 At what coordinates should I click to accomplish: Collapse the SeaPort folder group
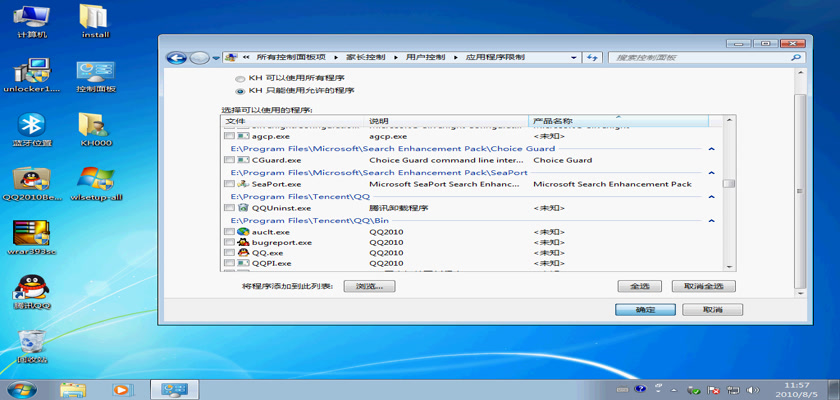click(711, 173)
